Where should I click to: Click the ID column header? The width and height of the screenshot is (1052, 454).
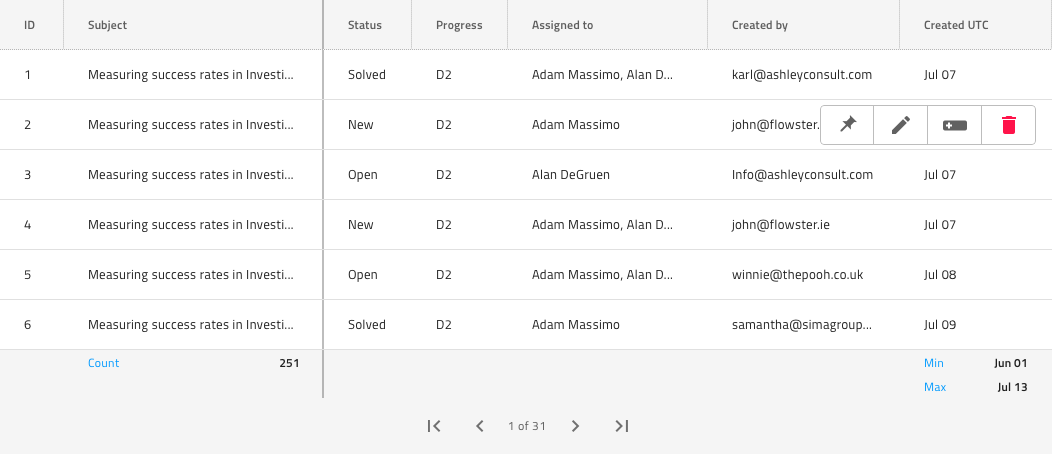coord(30,25)
